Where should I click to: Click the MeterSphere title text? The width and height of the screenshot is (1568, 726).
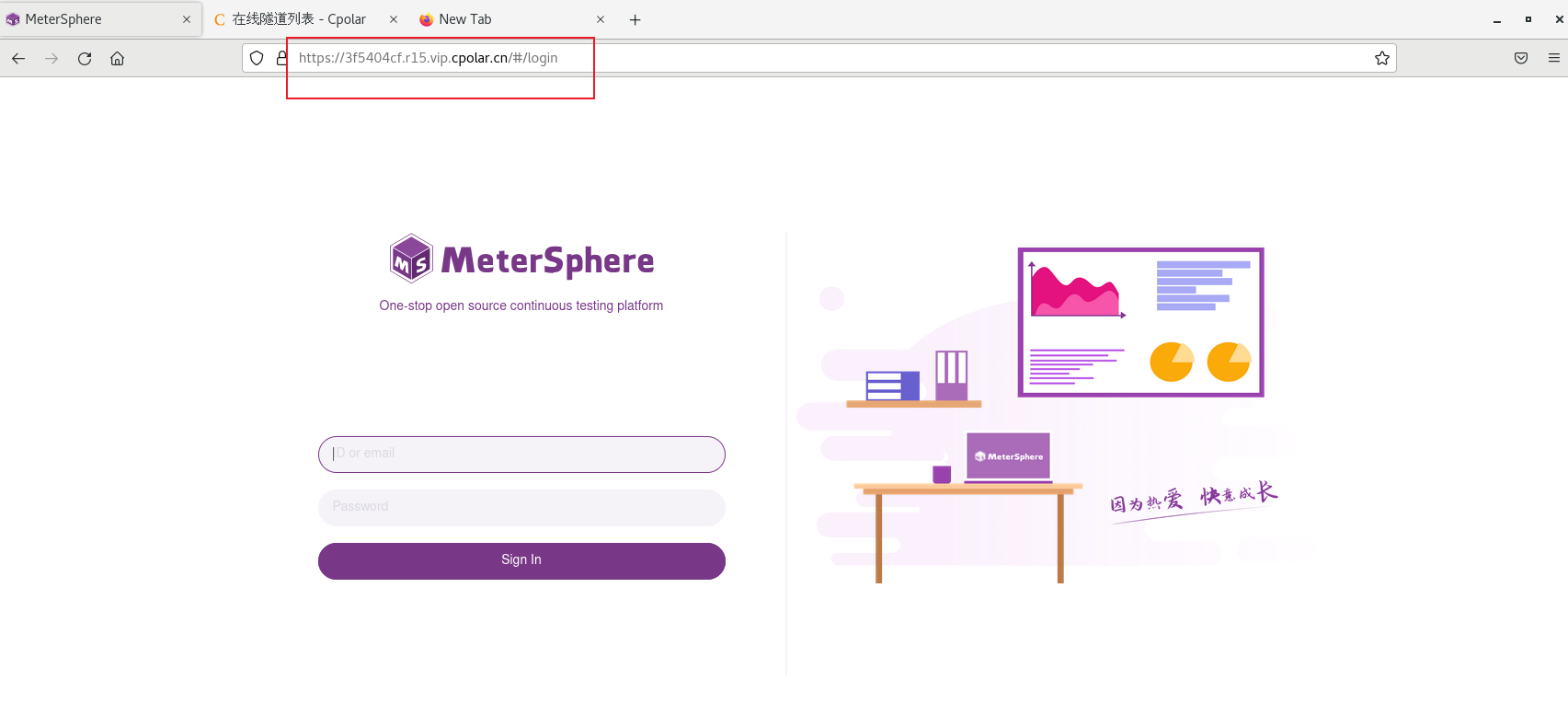coord(547,260)
